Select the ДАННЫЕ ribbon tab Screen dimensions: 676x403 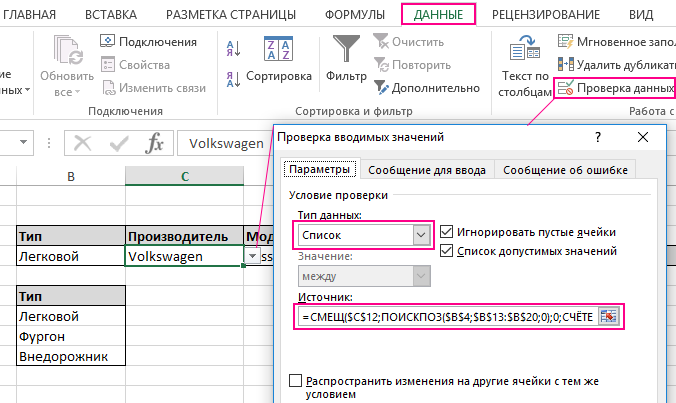438,14
